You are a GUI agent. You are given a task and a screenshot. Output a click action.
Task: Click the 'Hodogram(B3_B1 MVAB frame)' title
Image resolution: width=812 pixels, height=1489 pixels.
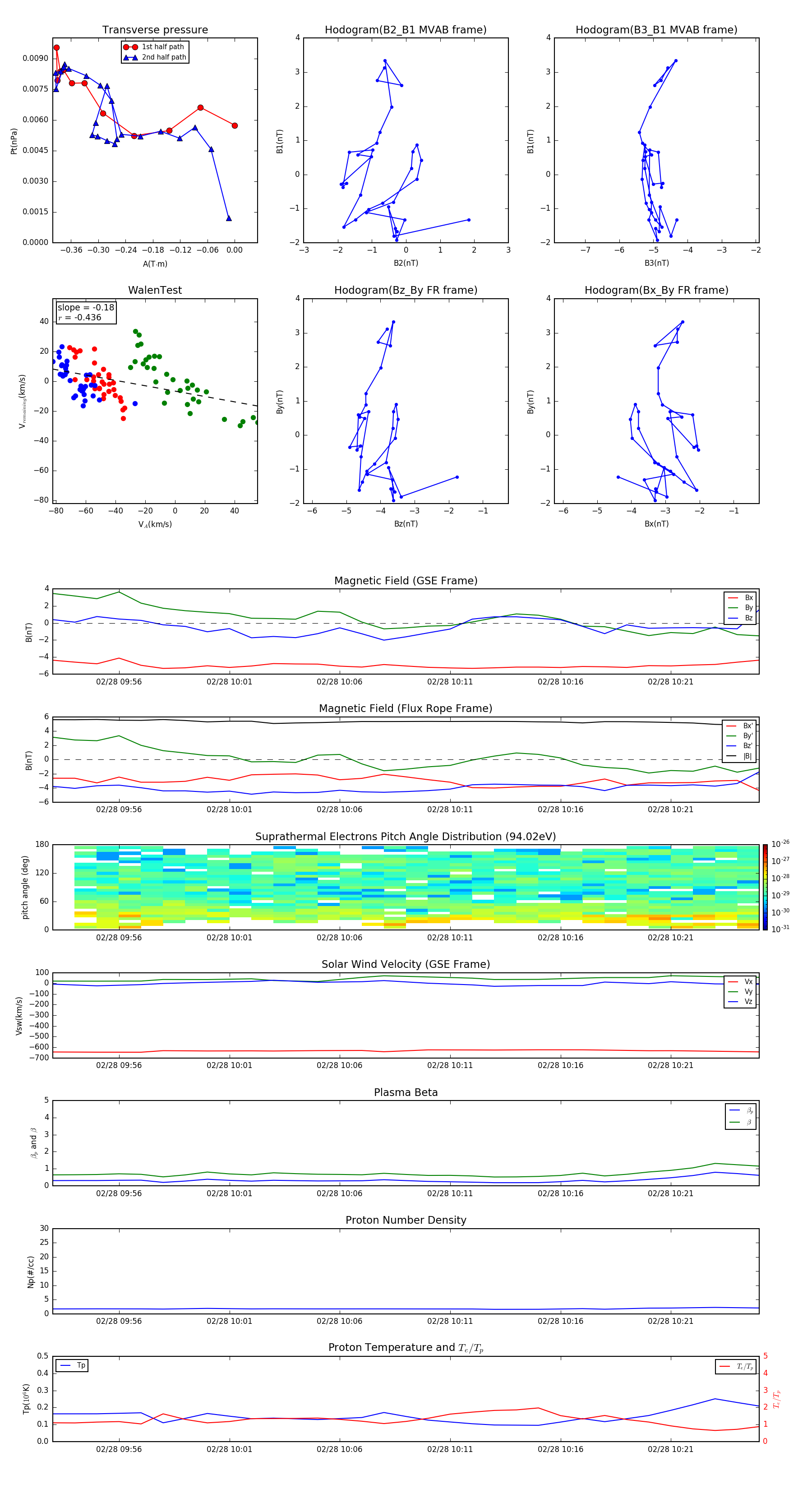pos(656,30)
